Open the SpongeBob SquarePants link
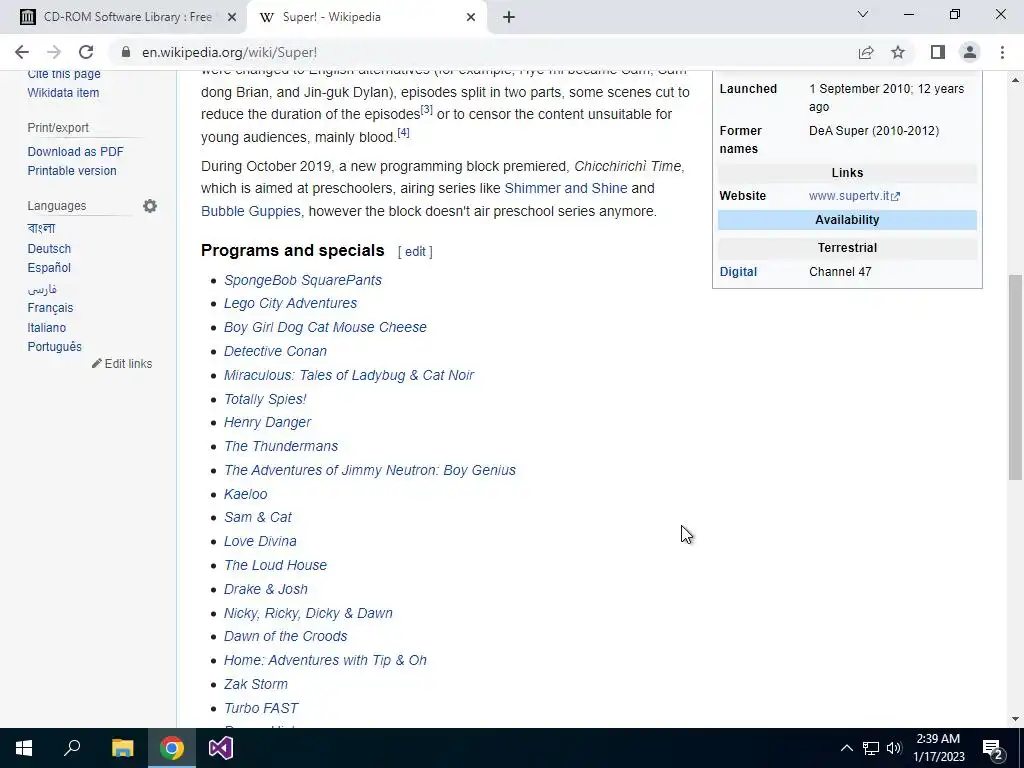 303,280
